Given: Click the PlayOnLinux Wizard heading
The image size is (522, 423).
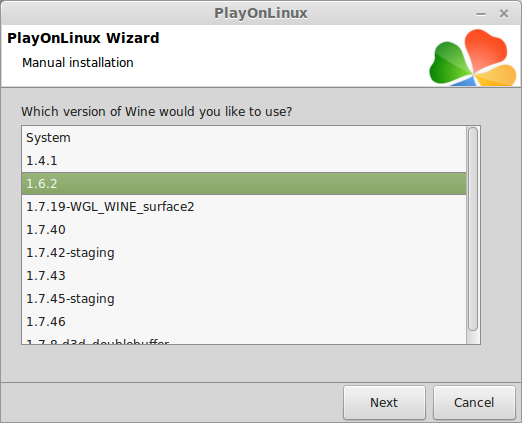Looking at the screenshot, I should 83,38.
